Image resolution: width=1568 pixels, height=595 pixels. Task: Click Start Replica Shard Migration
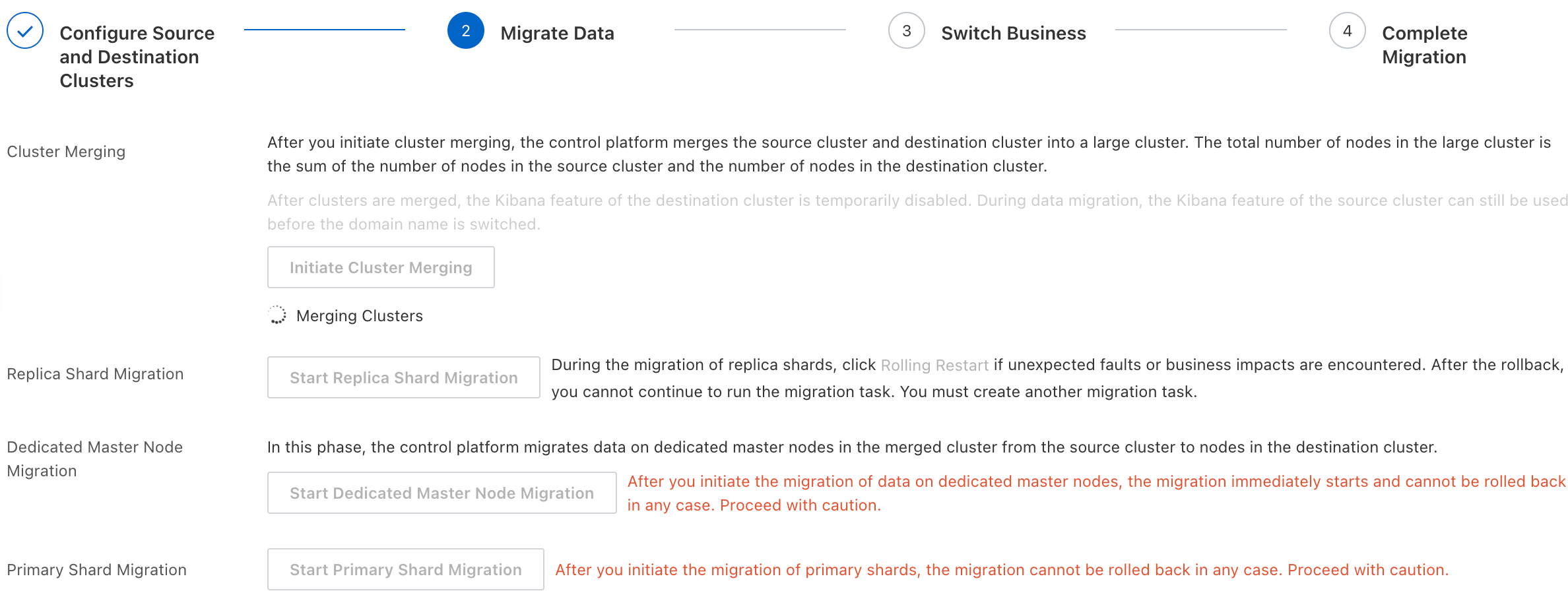tap(403, 377)
